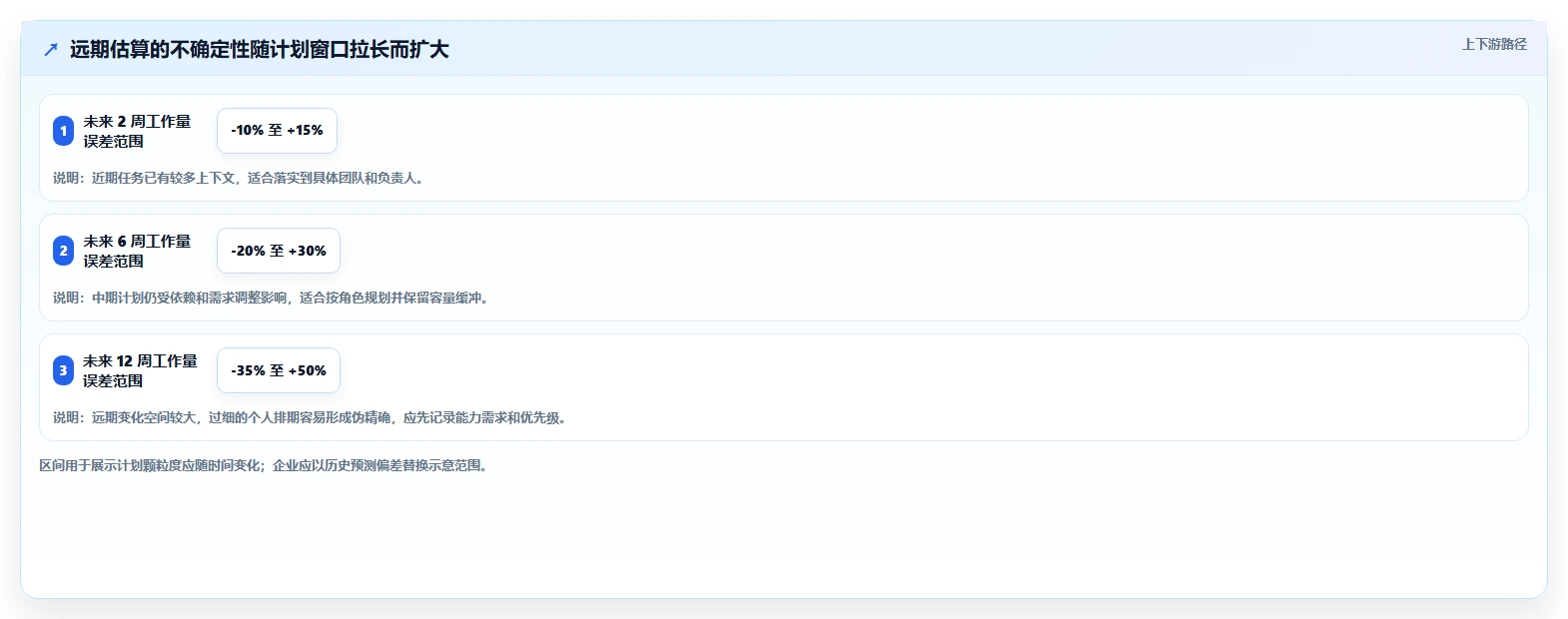The width and height of the screenshot is (1568, 619).
Task: Select the label 未来 6 周工作量 误差范围
Action: pos(137,251)
